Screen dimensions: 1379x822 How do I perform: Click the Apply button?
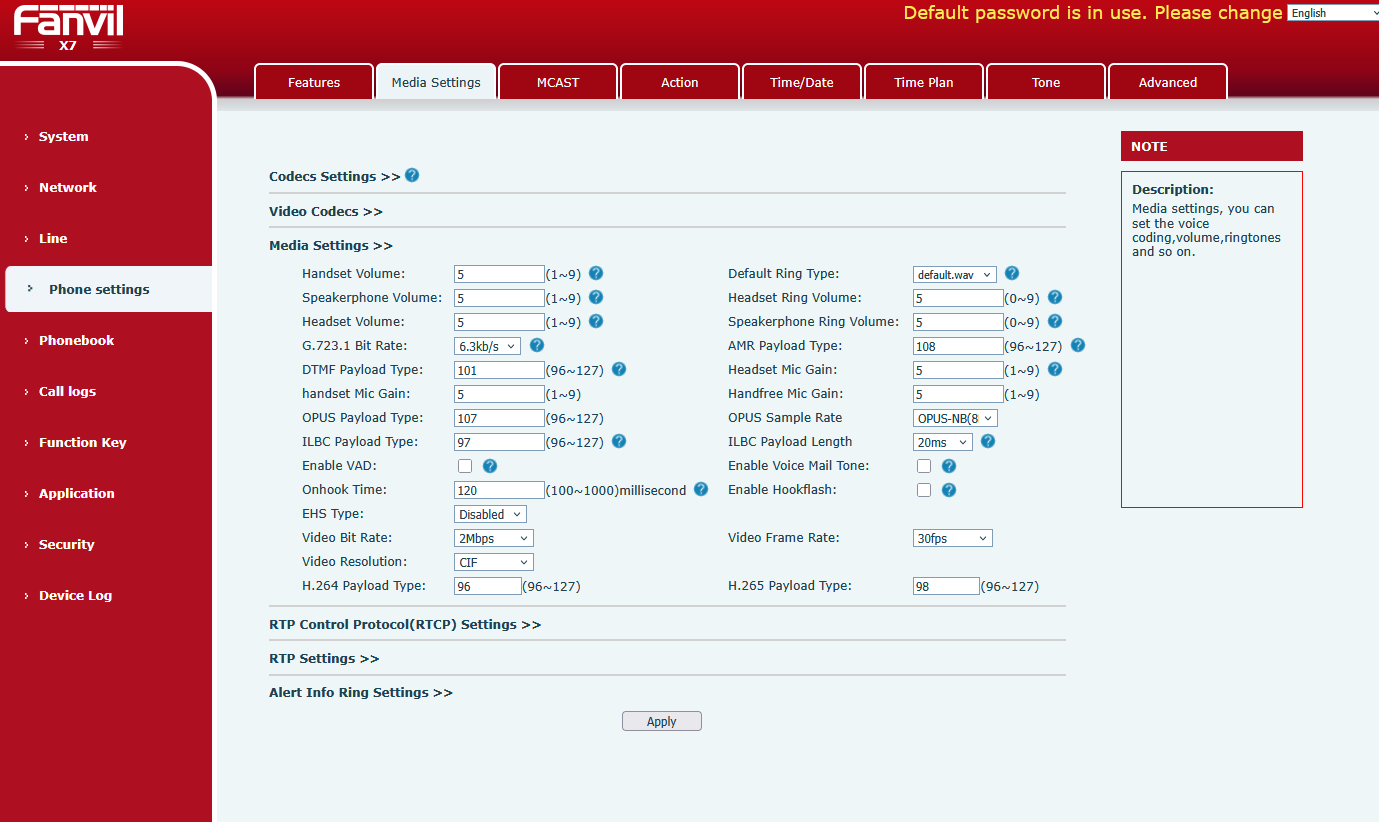[x=661, y=721]
